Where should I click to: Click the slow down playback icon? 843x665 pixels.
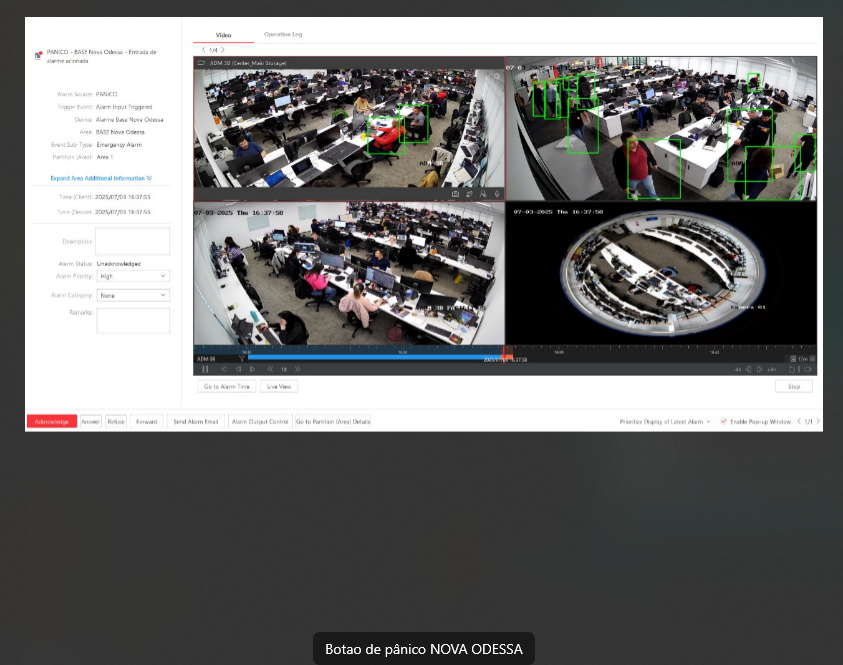[x=269, y=369]
